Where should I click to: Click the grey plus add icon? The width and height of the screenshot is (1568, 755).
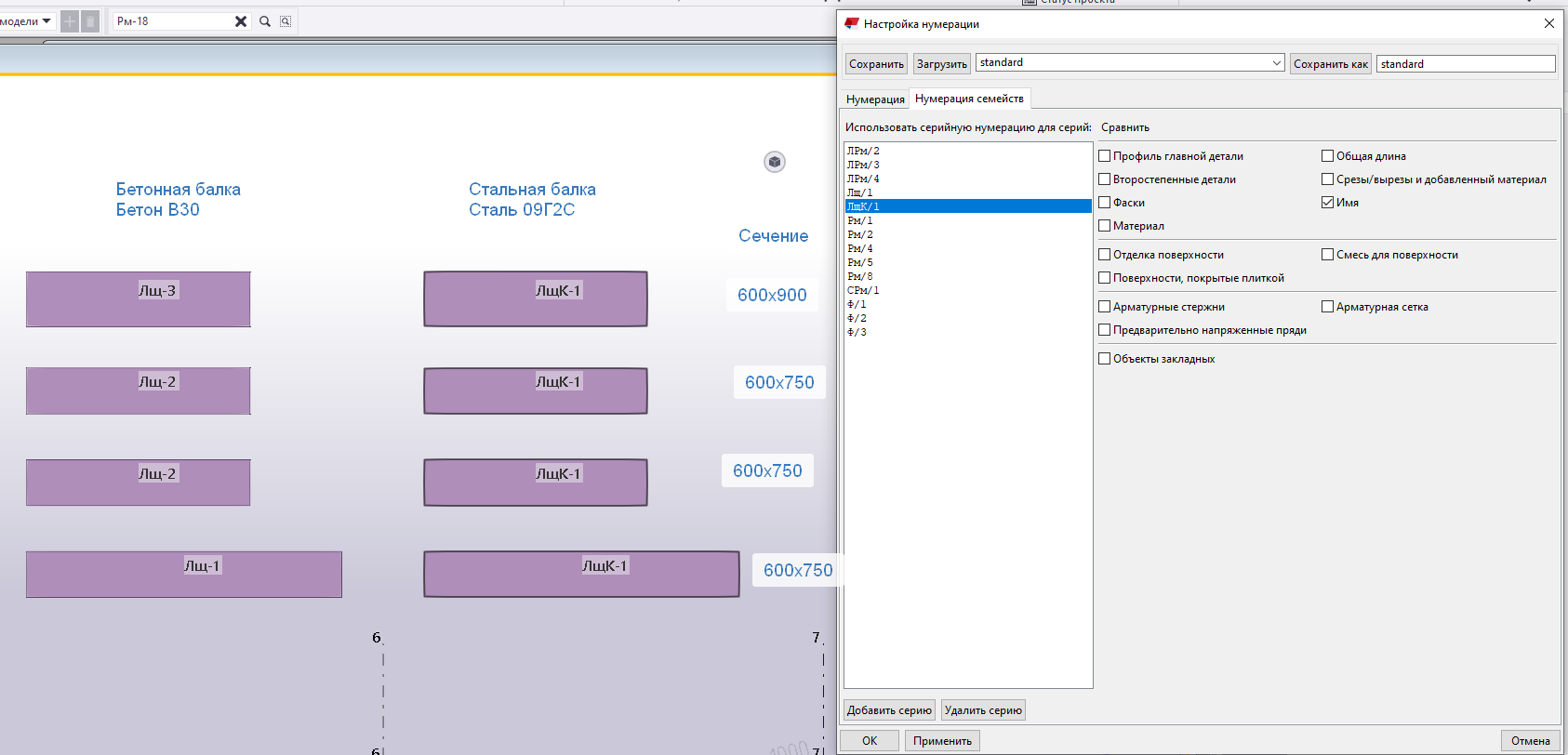click(x=70, y=21)
